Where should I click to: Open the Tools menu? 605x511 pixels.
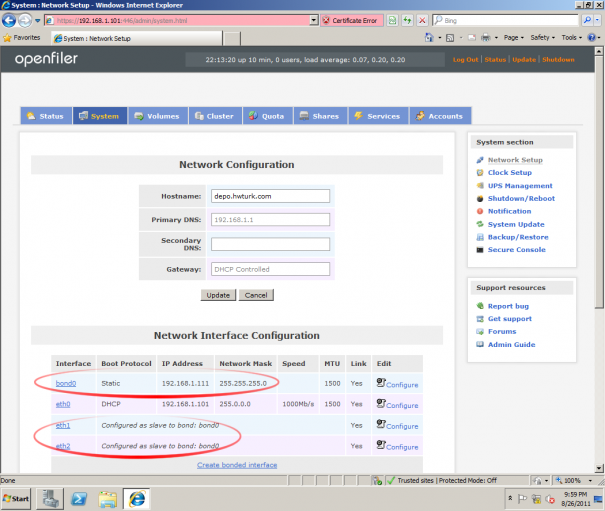pos(571,37)
